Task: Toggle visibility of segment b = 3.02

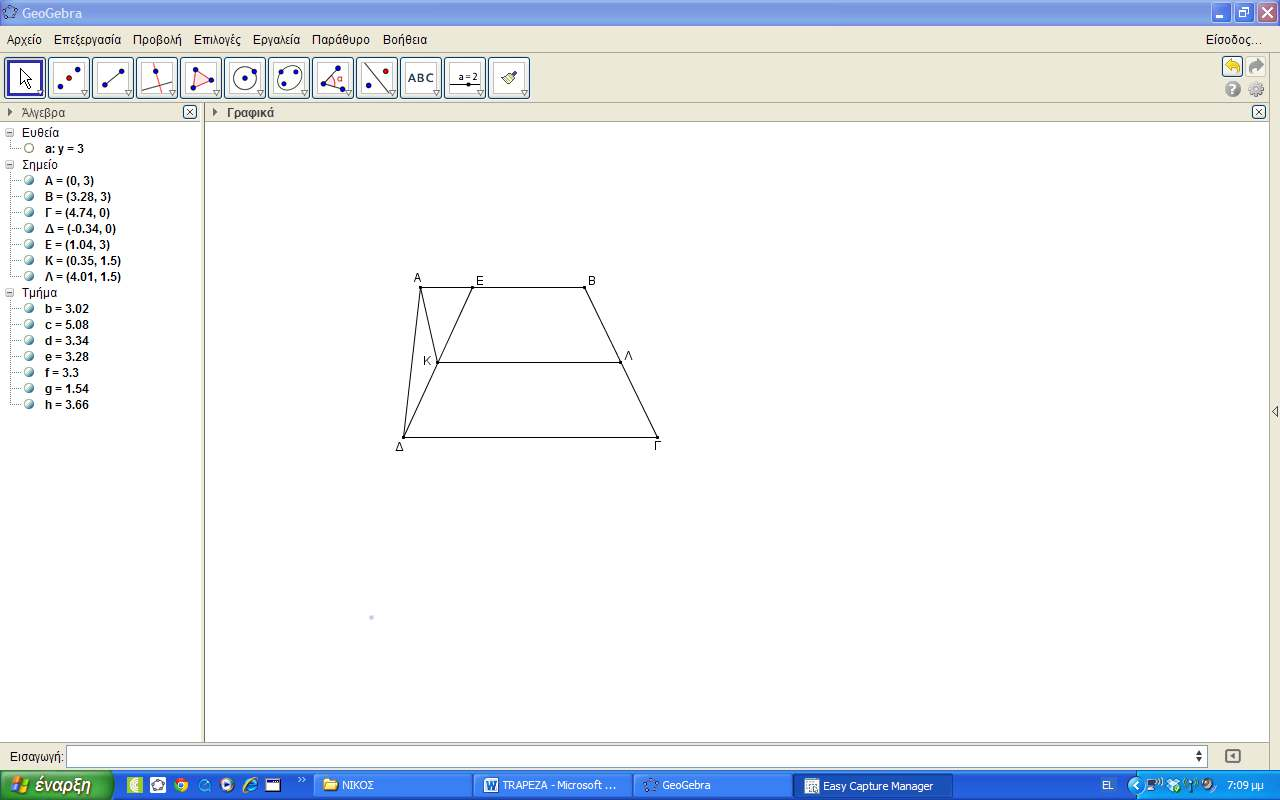Action: pos(29,308)
